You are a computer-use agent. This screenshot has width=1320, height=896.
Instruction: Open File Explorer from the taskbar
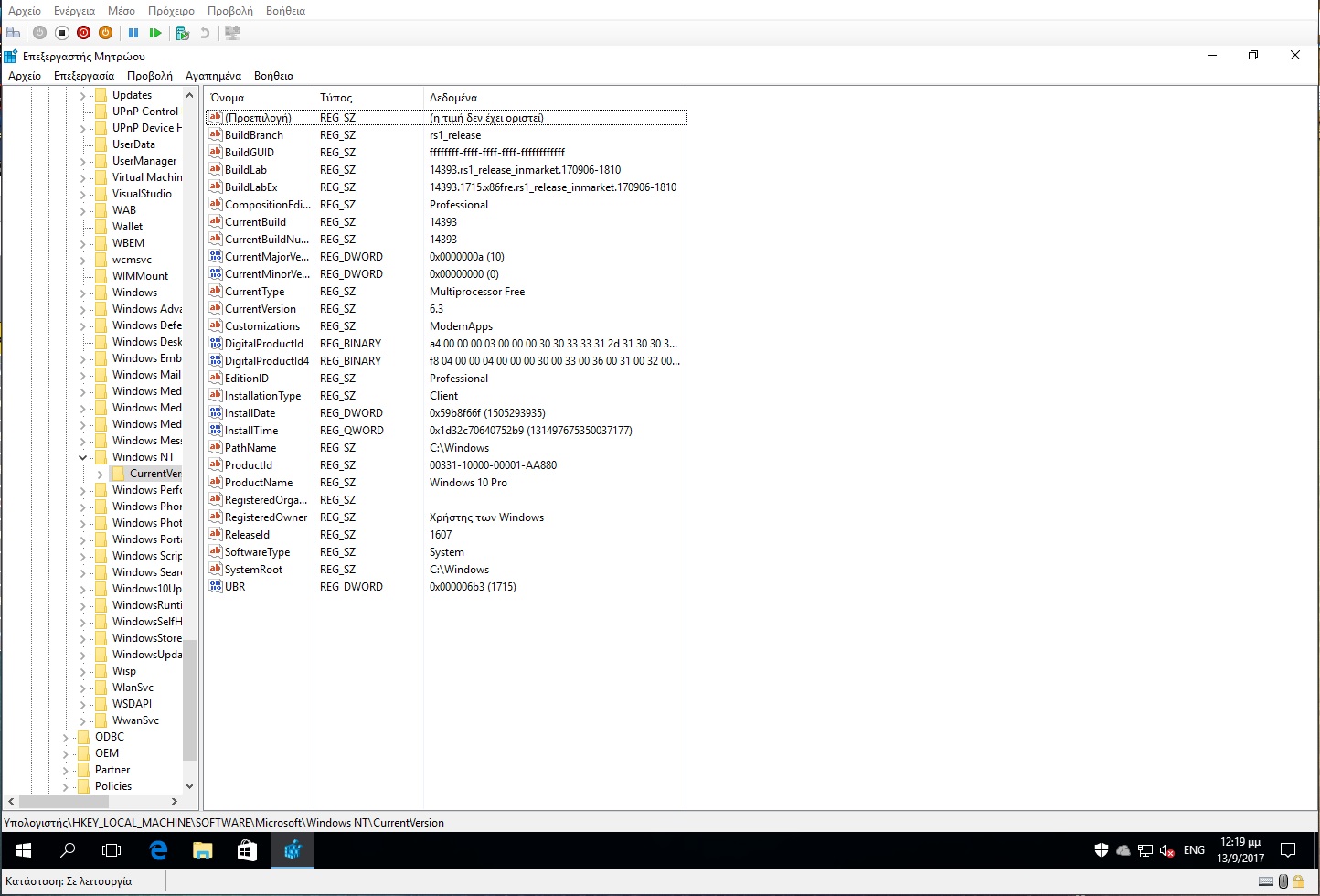pos(202,850)
